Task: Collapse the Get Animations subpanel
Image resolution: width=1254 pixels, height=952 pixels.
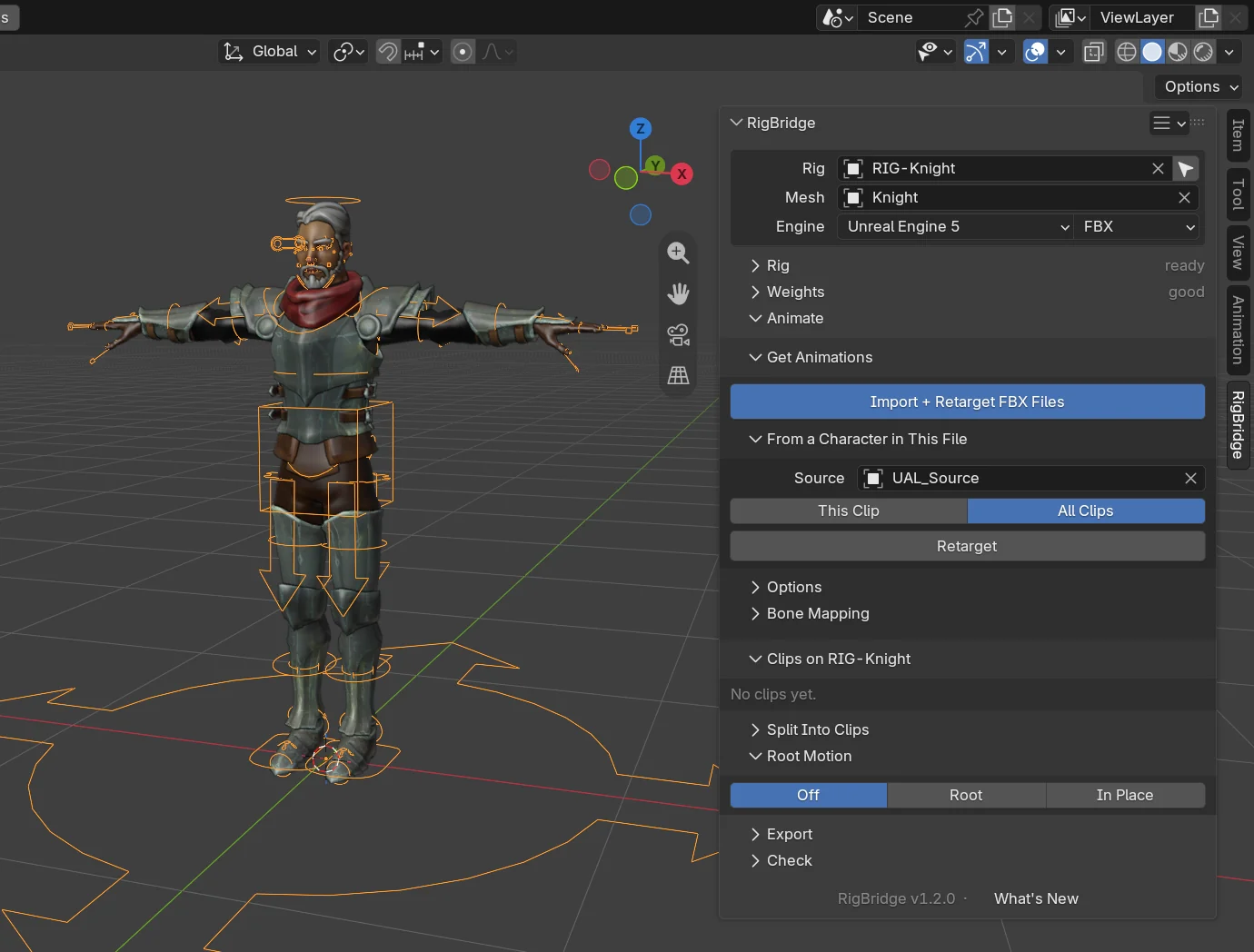Action: (811, 357)
